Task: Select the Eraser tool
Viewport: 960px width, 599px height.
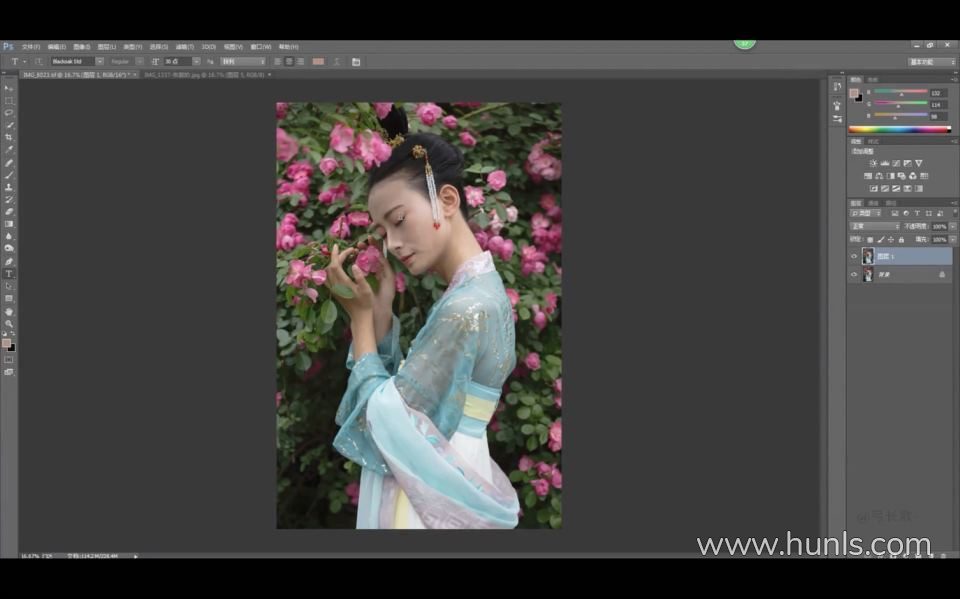Action: point(9,212)
